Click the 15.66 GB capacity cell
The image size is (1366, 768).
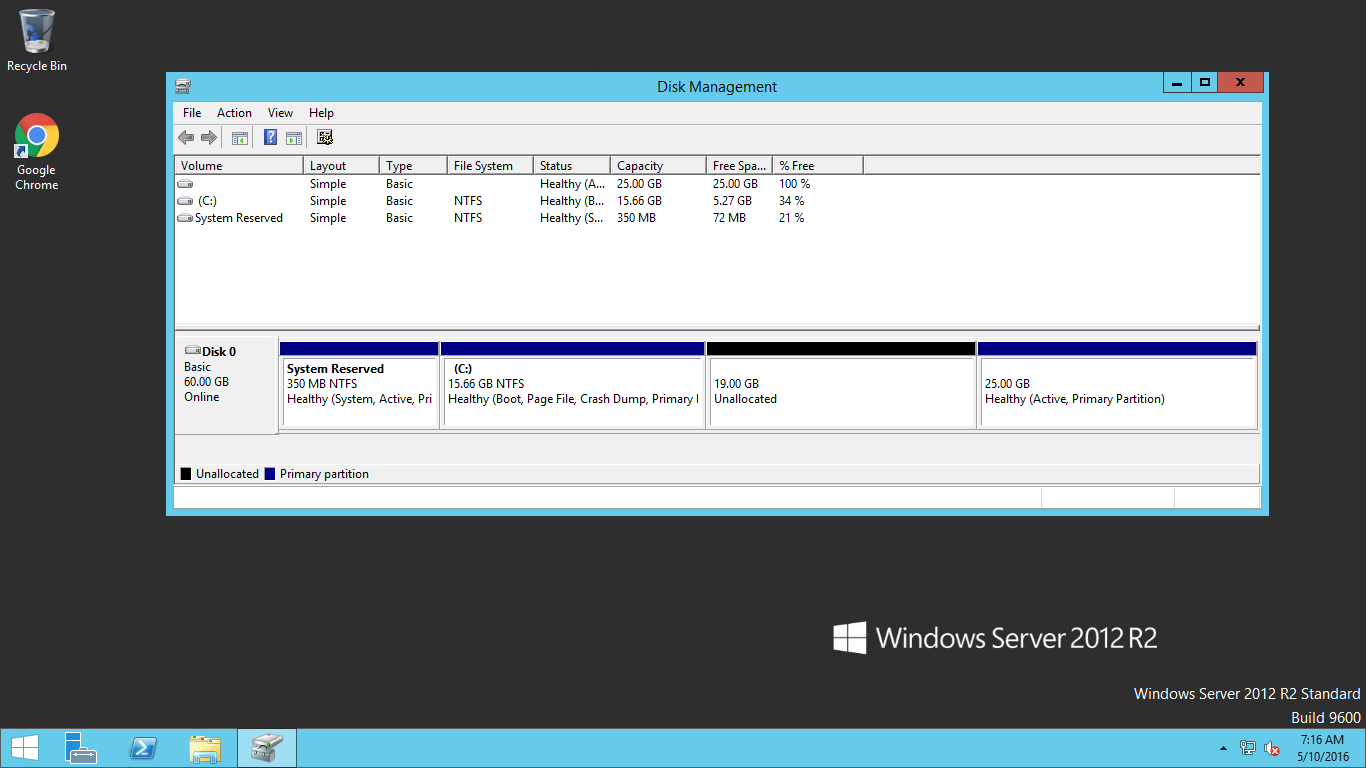[x=640, y=201]
